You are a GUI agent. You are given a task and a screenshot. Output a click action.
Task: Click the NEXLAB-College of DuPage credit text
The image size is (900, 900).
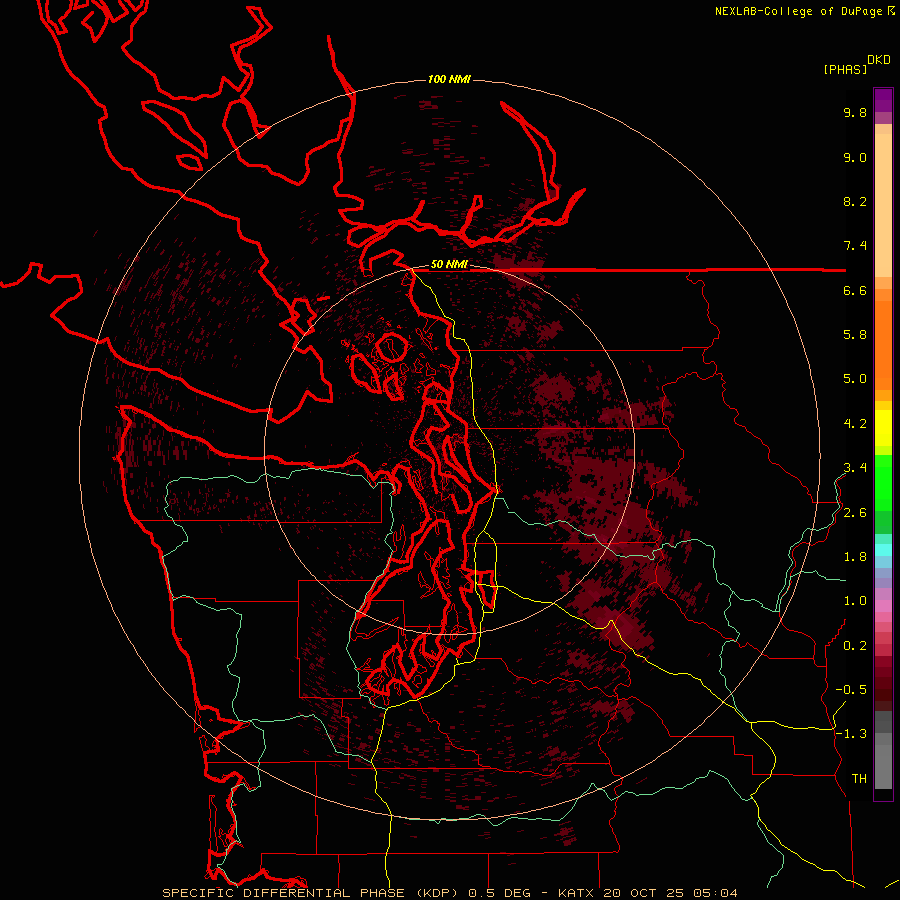click(x=804, y=11)
